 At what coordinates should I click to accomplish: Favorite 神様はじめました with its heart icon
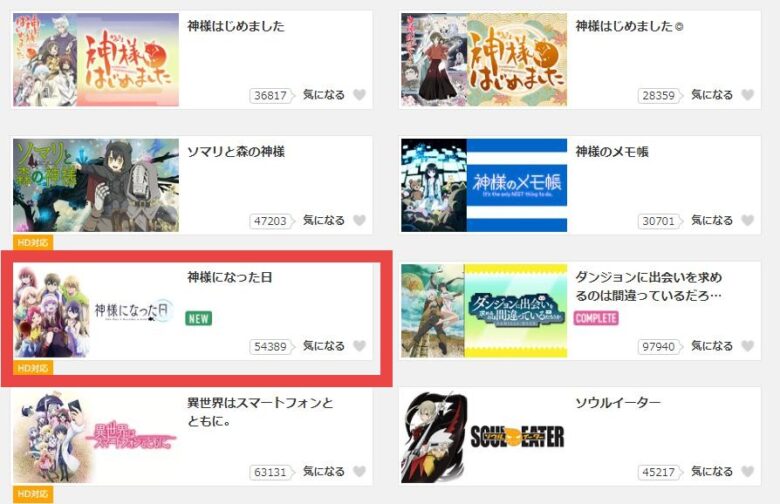coord(359,95)
